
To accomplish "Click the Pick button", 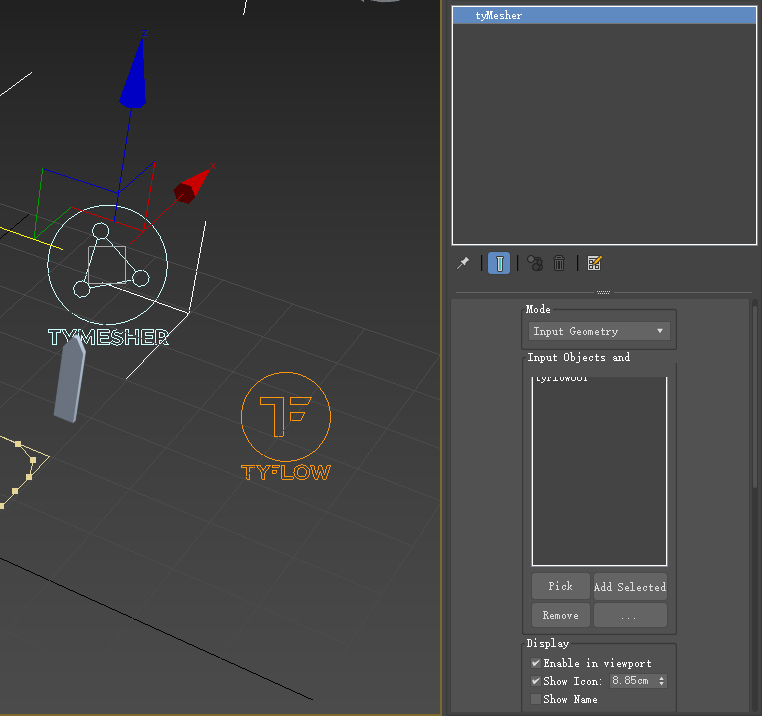I will (x=560, y=586).
